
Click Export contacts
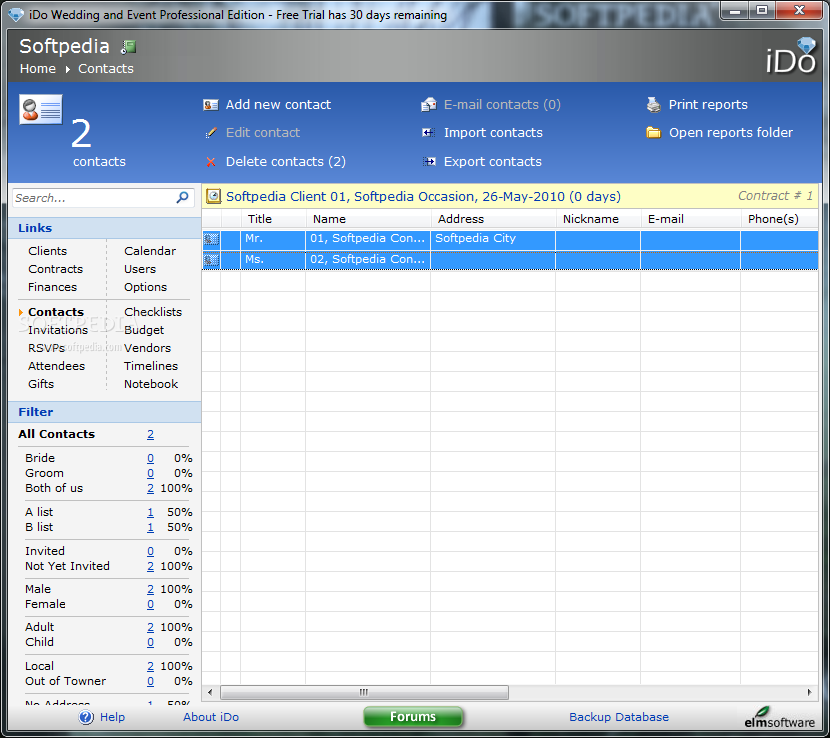493,162
